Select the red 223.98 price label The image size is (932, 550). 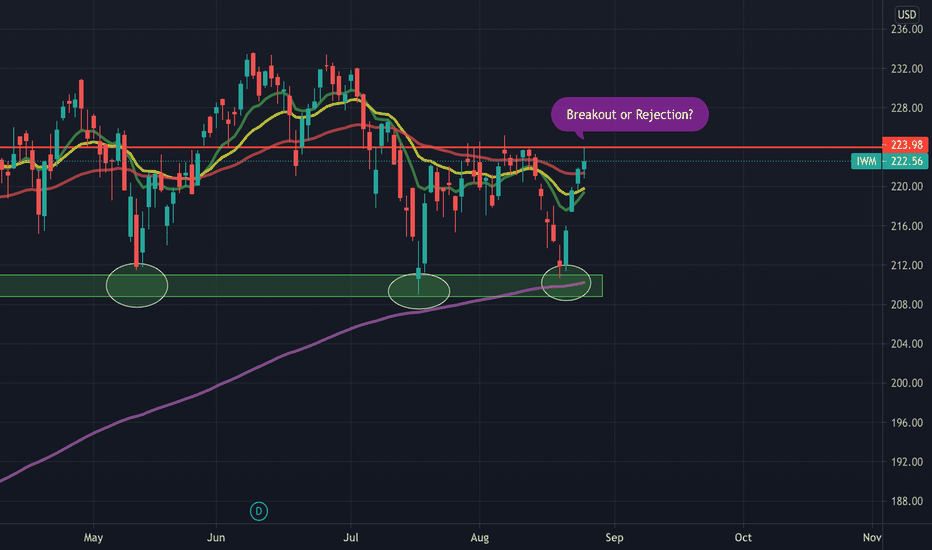[905, 144]
